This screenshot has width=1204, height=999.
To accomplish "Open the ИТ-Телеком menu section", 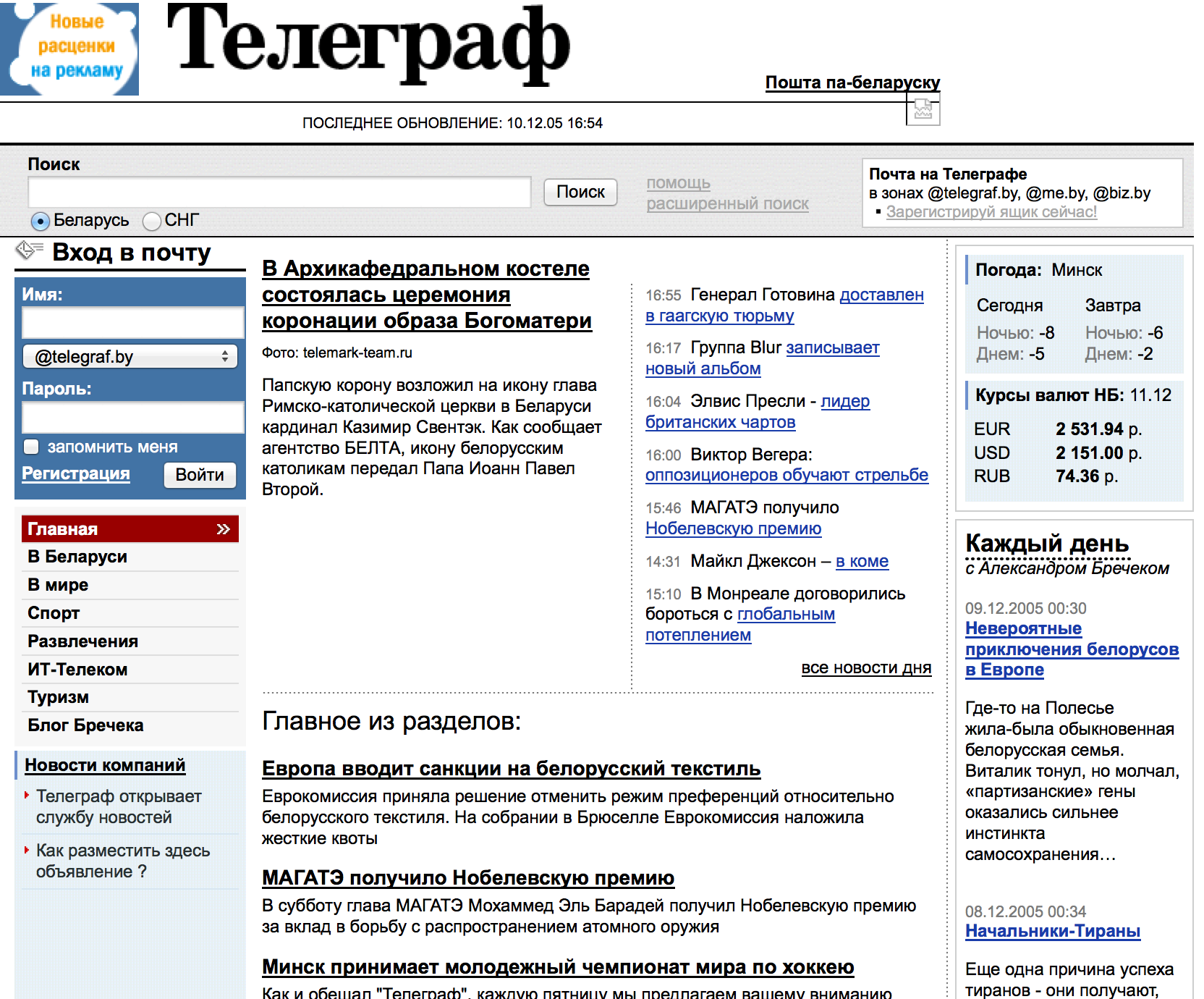I will tap(77, 670).
